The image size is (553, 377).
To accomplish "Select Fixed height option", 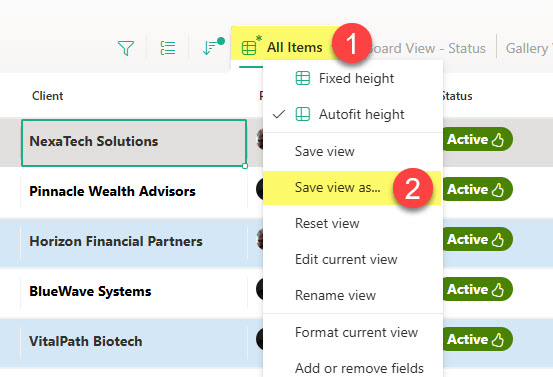I will click(x=353, y=78).
